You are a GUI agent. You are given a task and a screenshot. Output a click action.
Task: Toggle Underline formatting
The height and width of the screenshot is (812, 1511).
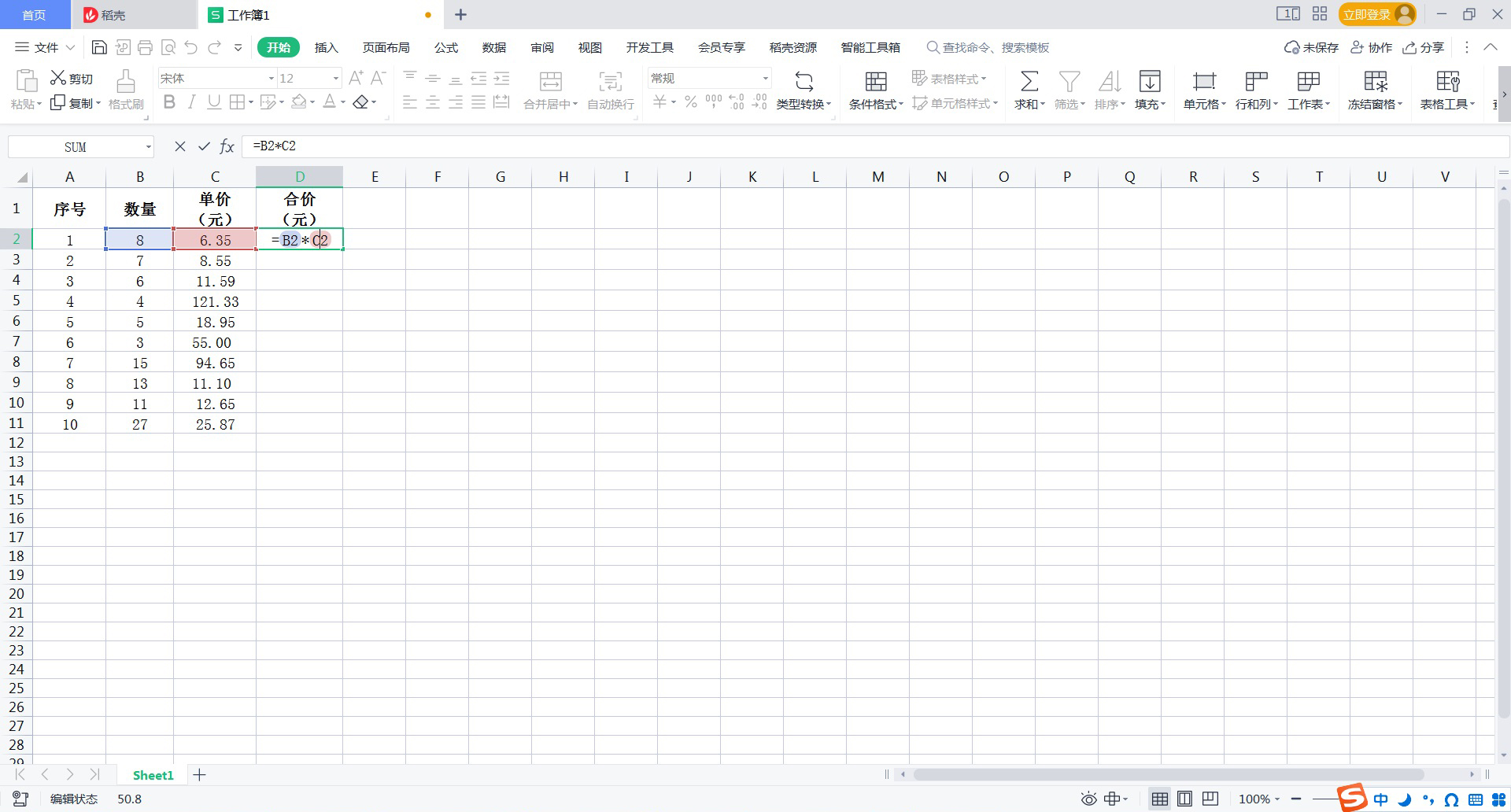(214, 102)
